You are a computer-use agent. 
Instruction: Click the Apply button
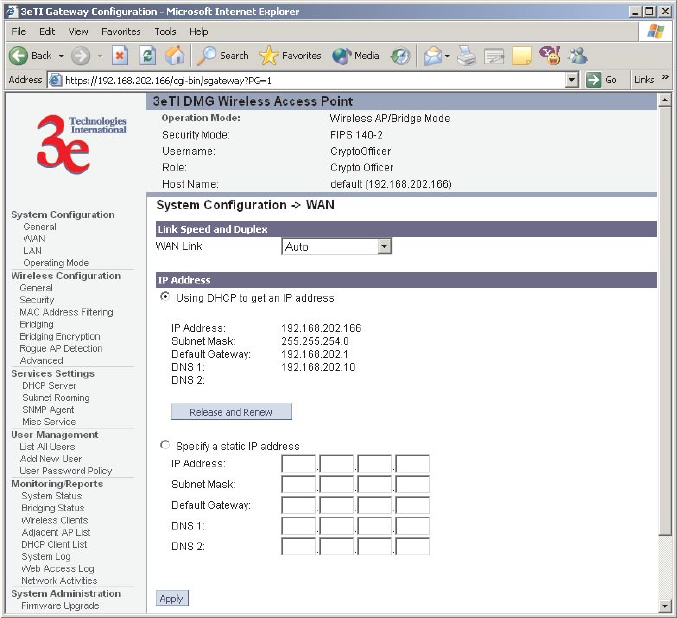[172, 598]
